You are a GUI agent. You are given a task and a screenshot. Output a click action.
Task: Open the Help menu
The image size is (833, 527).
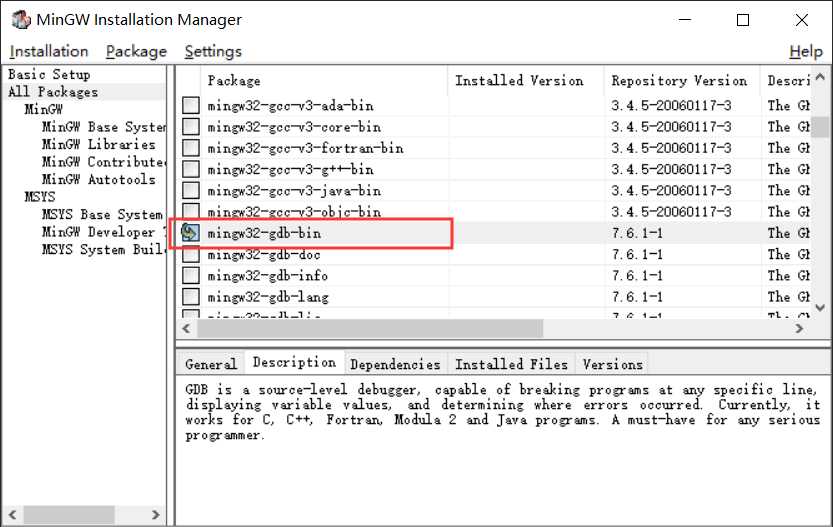[x=805, y=52]
